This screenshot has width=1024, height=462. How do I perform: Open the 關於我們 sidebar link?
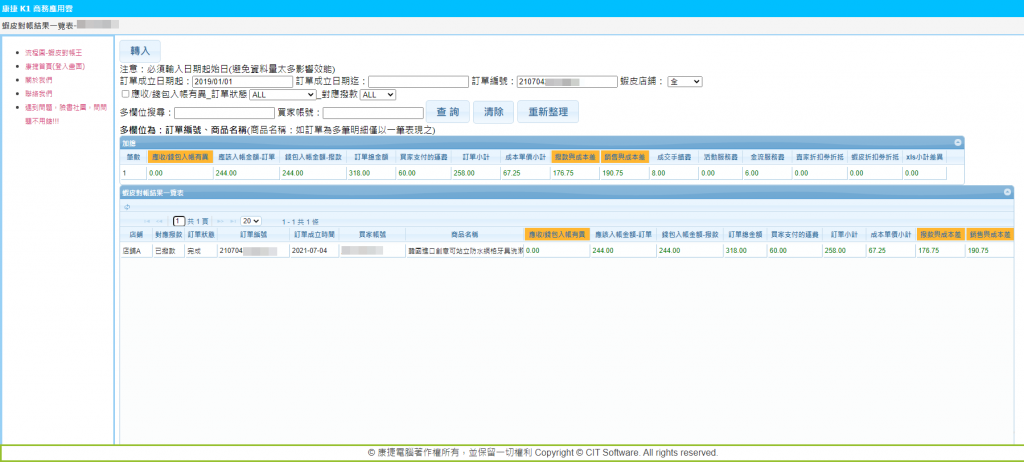pos(36,79)
